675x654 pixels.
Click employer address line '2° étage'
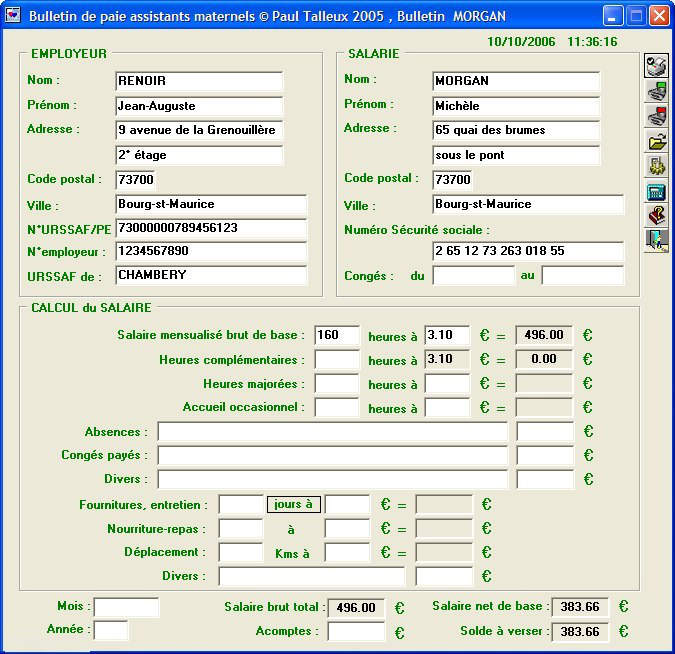(x=199, y=155)
